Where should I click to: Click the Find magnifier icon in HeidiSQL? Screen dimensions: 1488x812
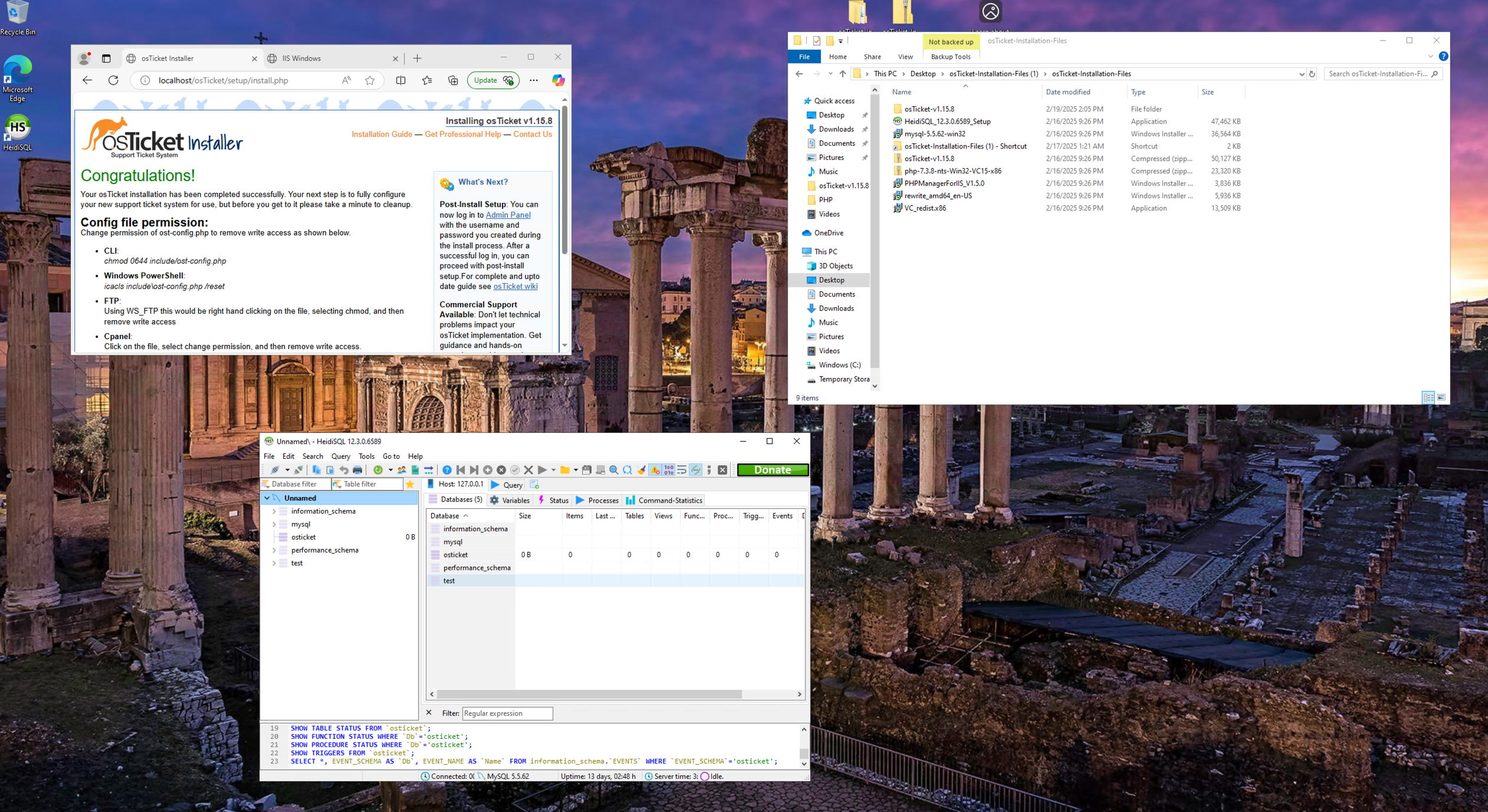614,470
